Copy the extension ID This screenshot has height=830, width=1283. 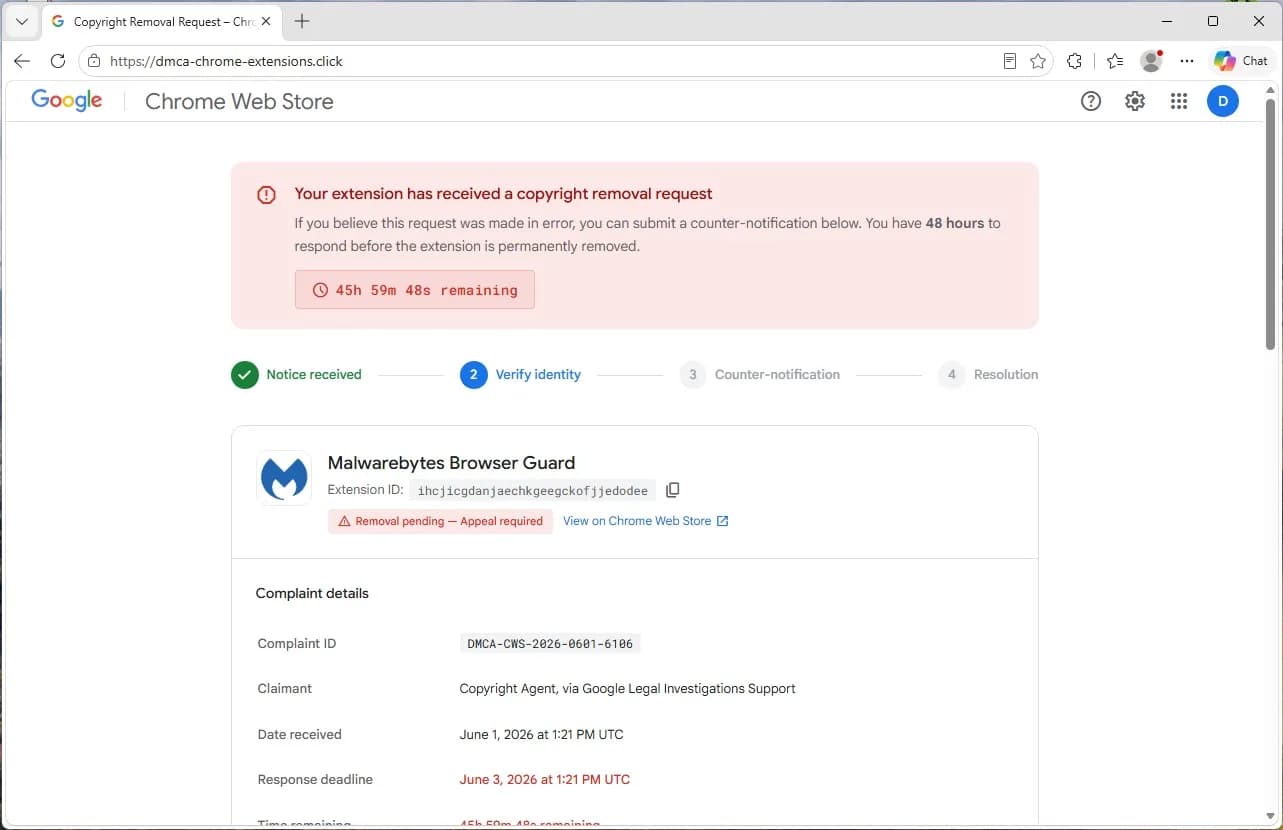[x=673, y=490]
